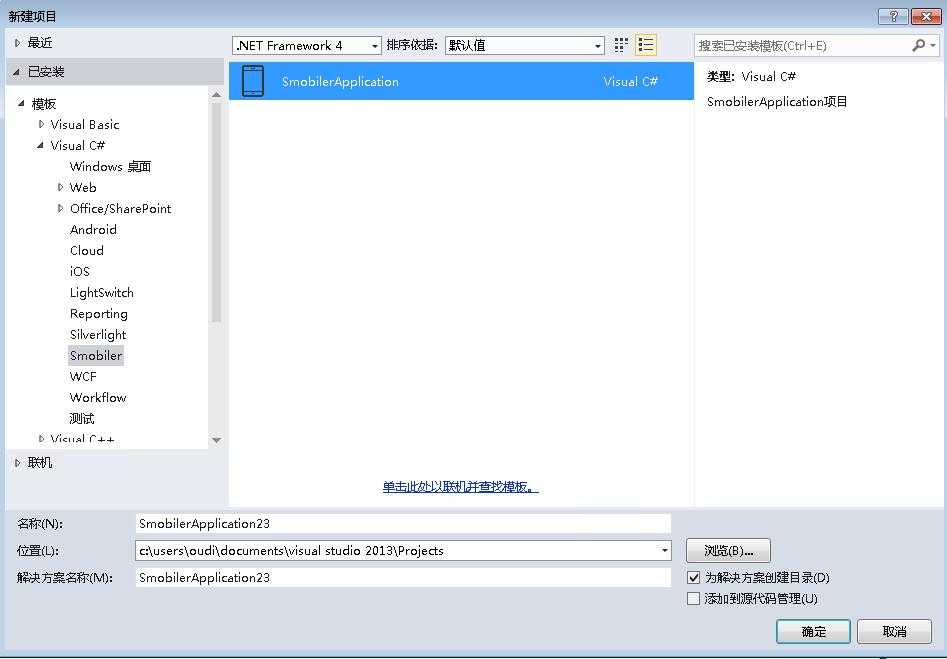Click the template tree scroll up arrow

[x=216, y=95]
